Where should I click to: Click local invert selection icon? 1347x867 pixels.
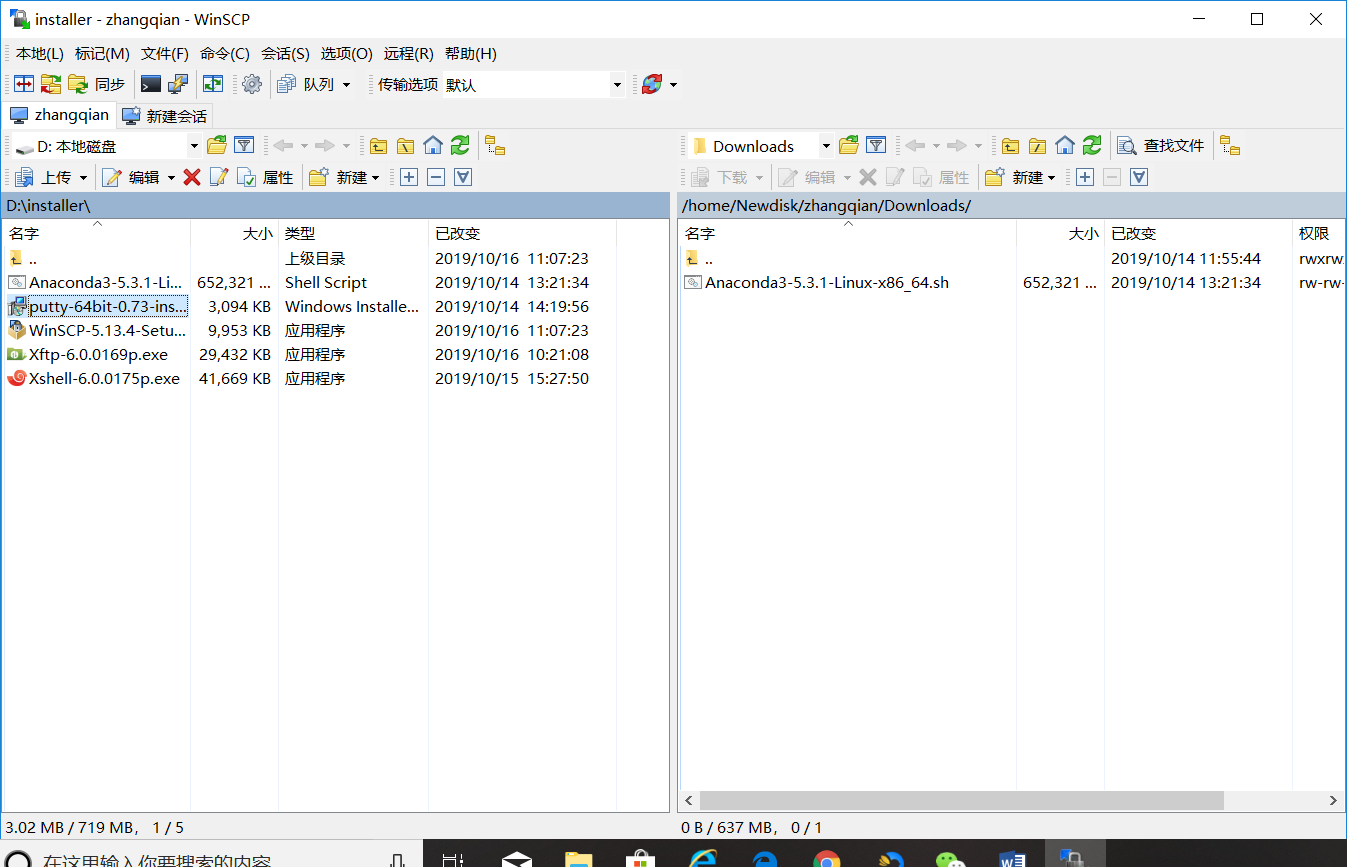[462, 177]
